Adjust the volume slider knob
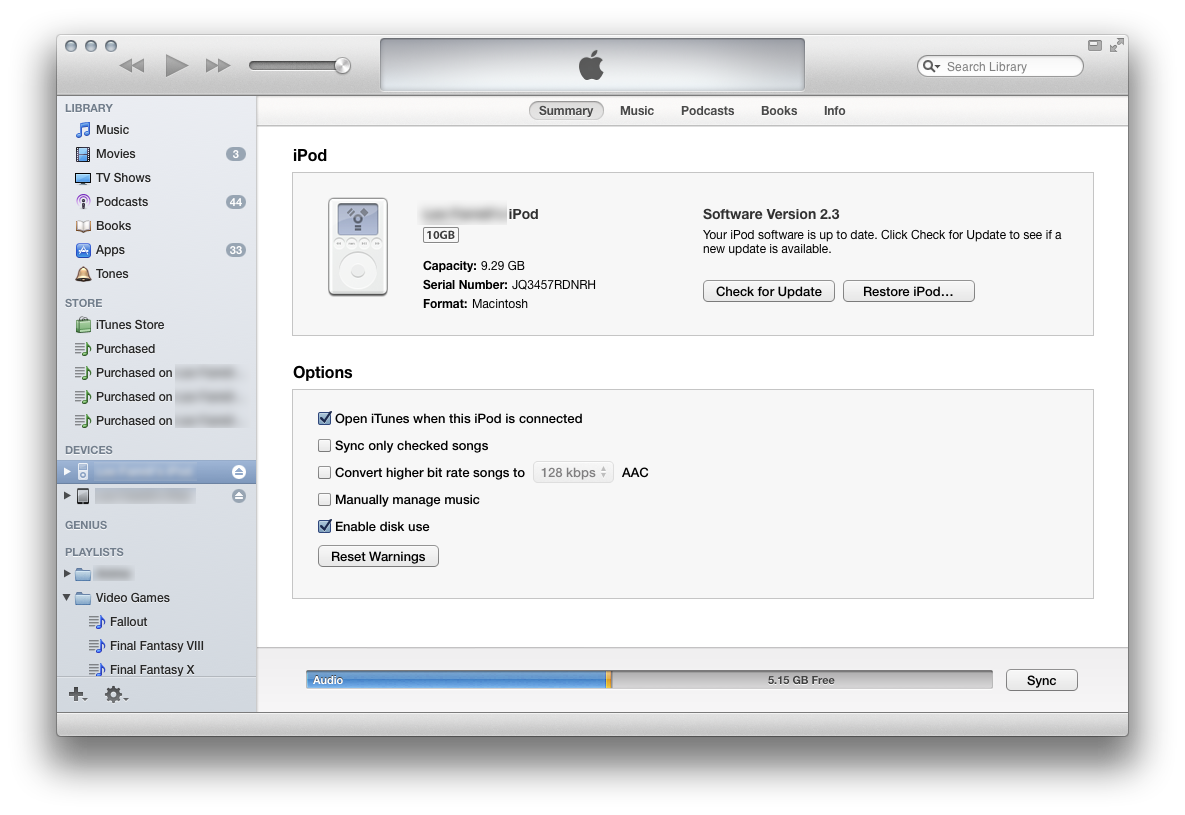Screen dimensions: 1185x815 tap(342, 66)
